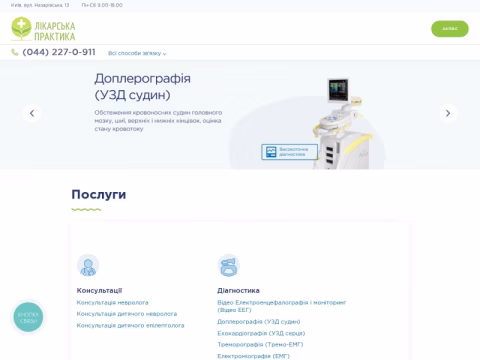Go to the previous slide with the left arrow
This screenshot has width=480, height=360.
pyautogui.click(x=32, y=113)
